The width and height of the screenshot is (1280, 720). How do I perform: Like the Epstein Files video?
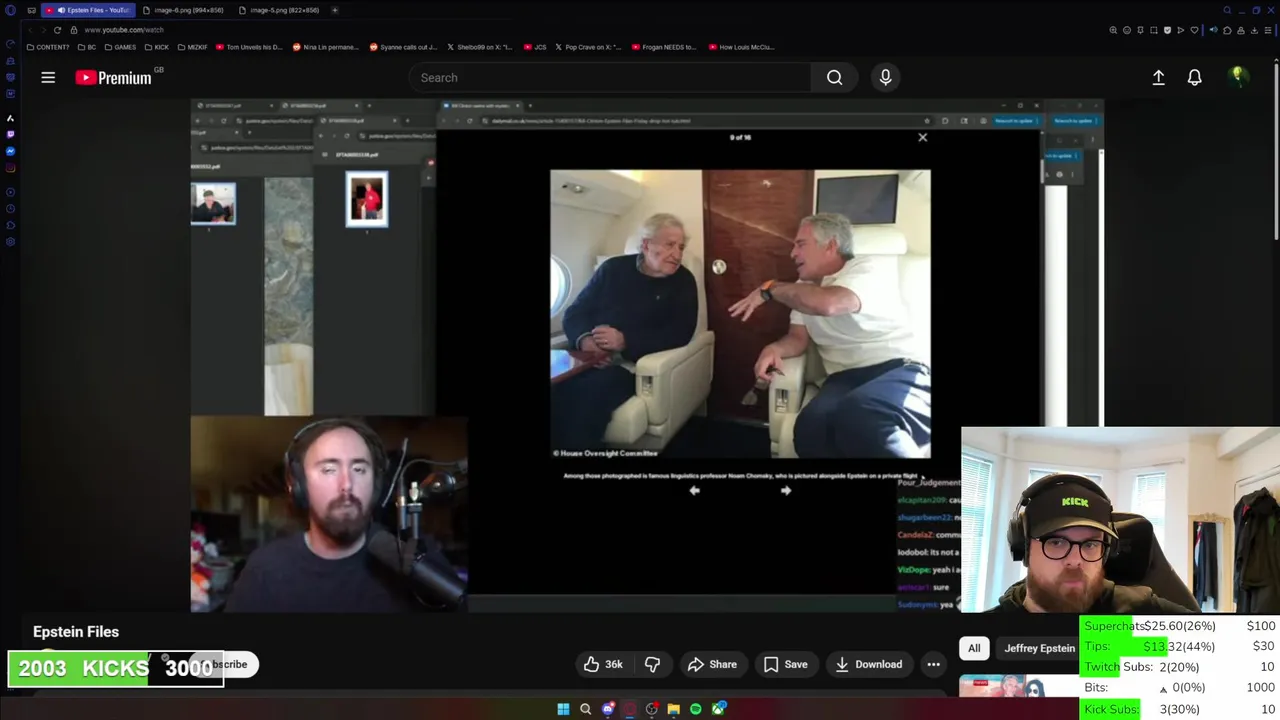pyautogui.click(x=603, y=664)
